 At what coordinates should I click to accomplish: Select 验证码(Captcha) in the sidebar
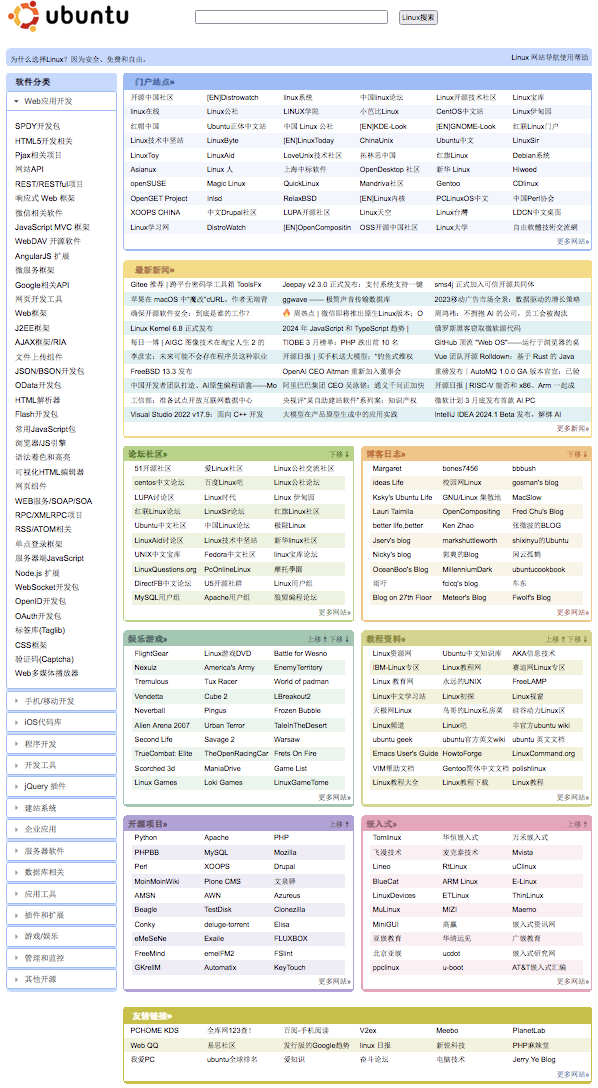[44, 659]
